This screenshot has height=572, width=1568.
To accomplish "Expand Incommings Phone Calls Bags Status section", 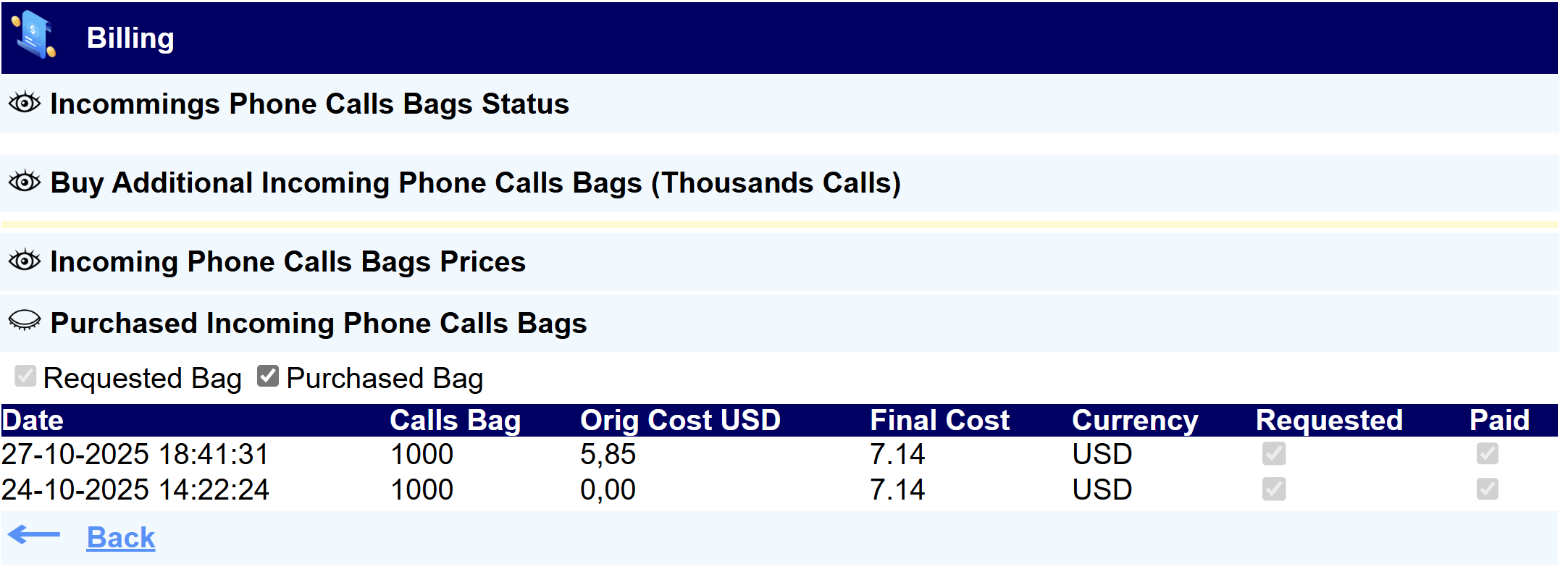I will (309, 104).
